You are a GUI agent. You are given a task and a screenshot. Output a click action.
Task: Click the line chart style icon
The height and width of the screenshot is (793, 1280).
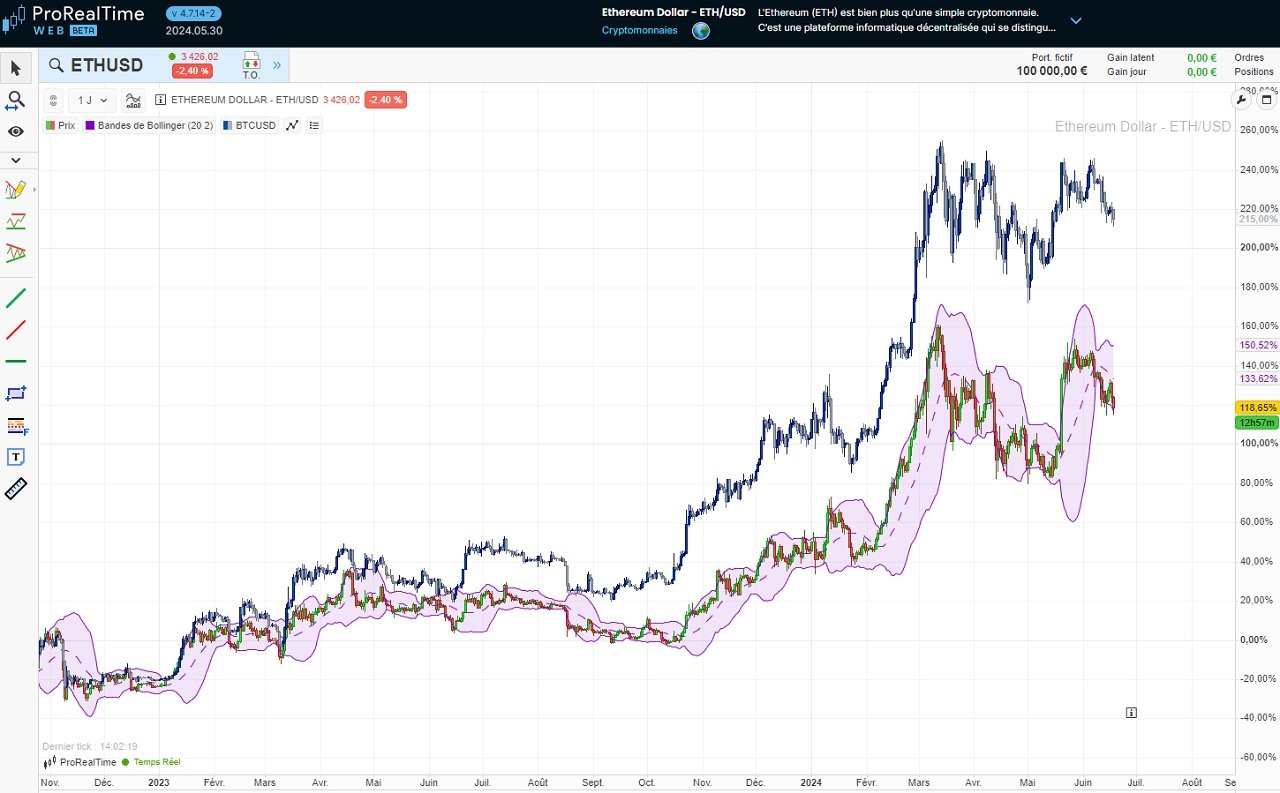pyautogui.click(x=292, y=126)
